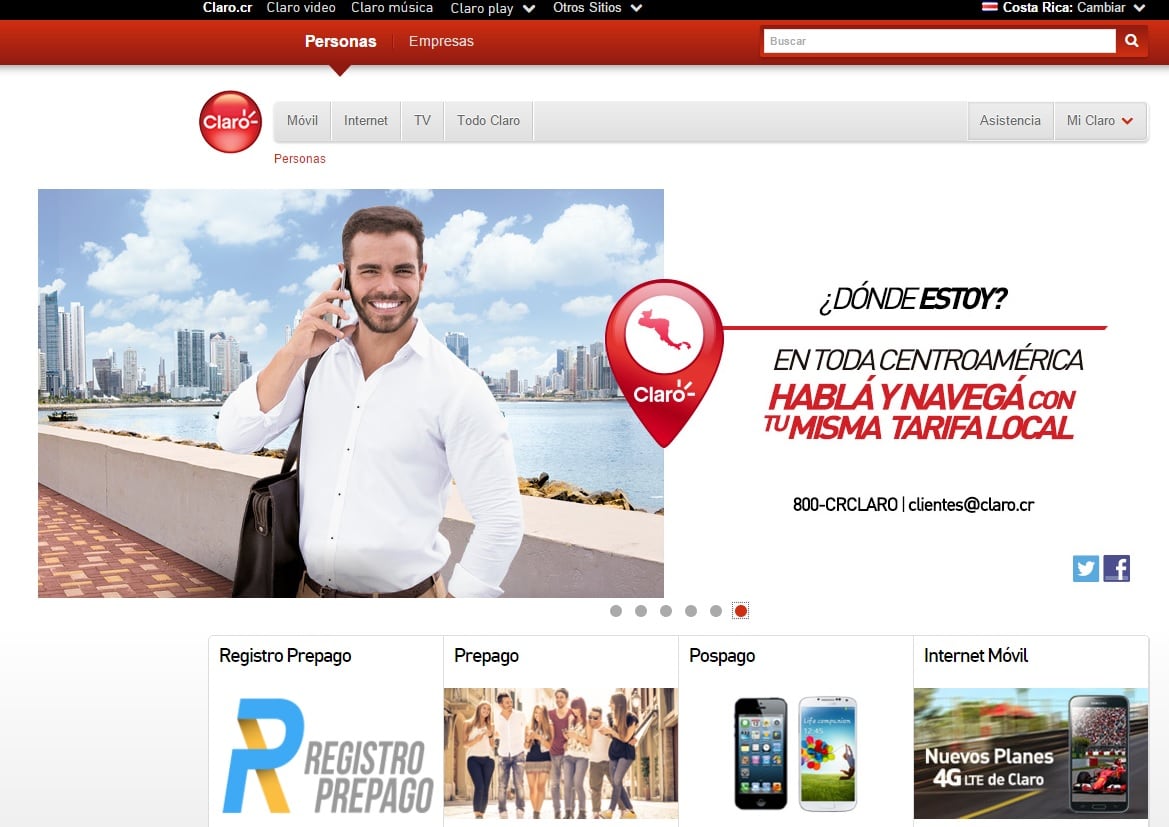Image resolution: width=1169 pixels, height=827 pixels.
Task: Open the Móvil menu
Action: coord(302,121)
